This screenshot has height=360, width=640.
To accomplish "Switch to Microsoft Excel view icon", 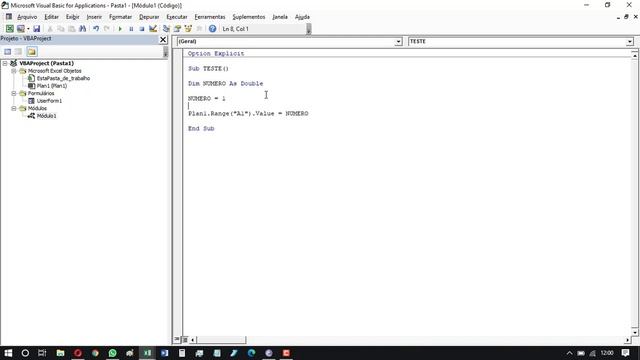I will [9, 29].
